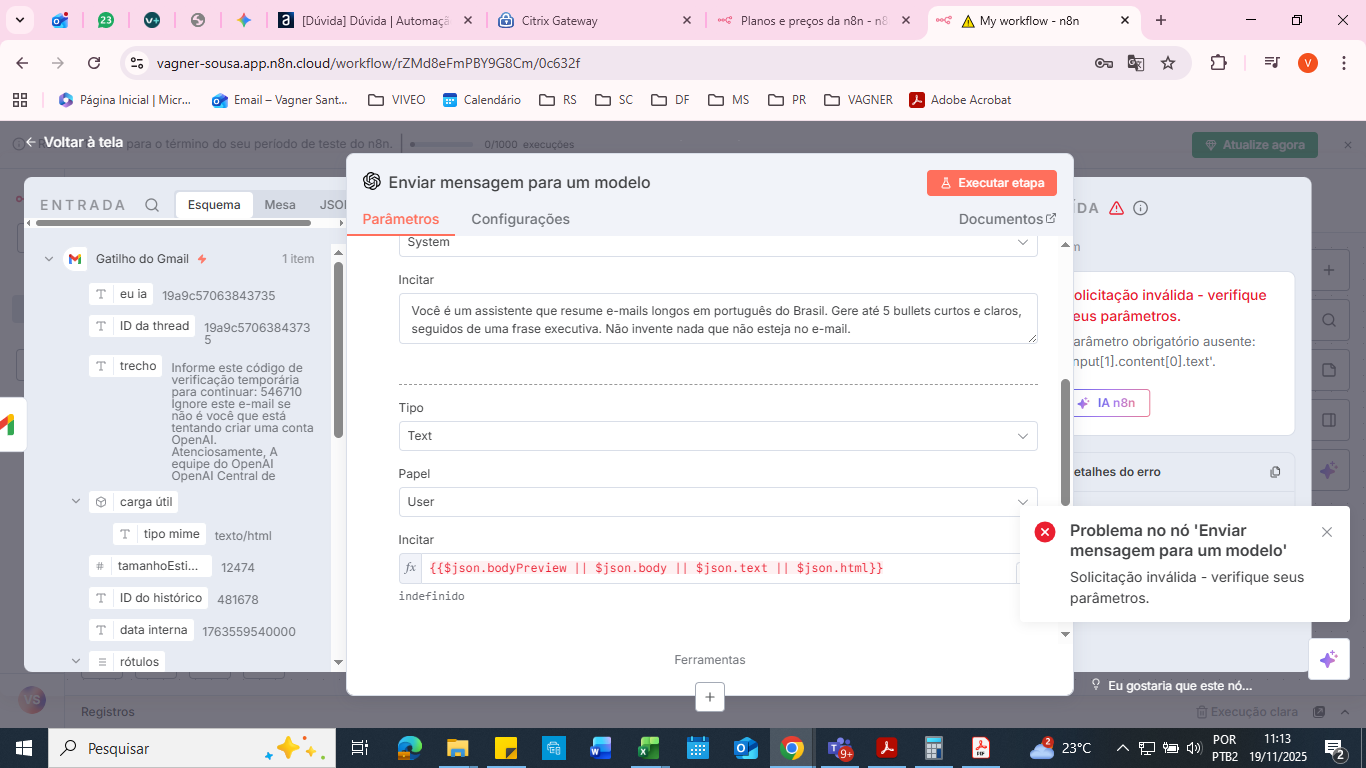Bookmark this page with the star icon
The height and width of the screenshot is (768, 1366).
(x=1168, y=63)
